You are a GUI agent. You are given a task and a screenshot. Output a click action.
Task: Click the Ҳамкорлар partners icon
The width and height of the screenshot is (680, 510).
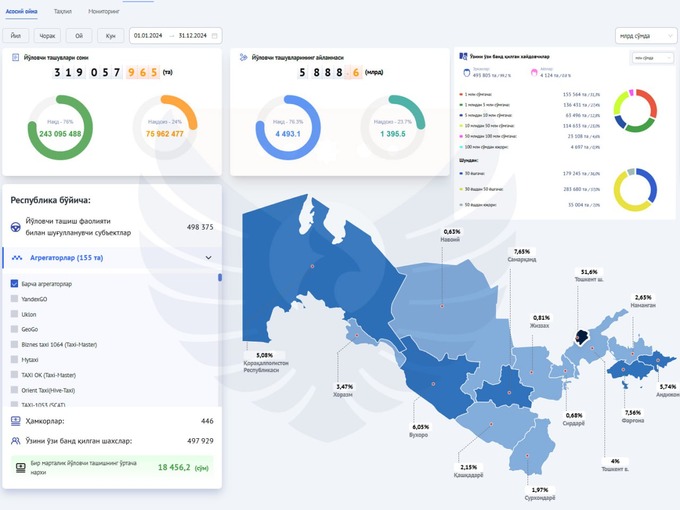[x=16, y=421]
